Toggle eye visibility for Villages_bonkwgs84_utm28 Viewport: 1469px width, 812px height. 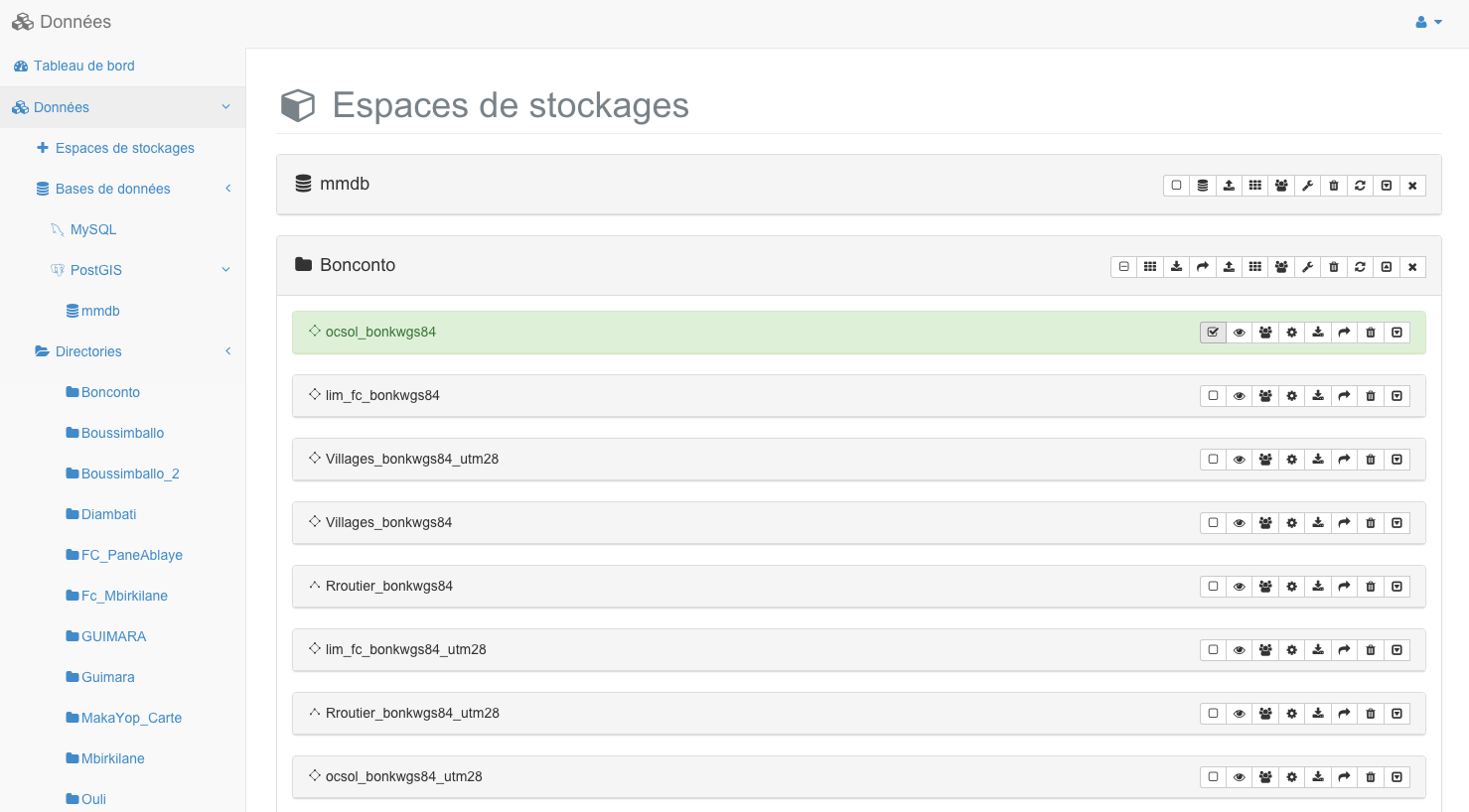click(1240, 460)
